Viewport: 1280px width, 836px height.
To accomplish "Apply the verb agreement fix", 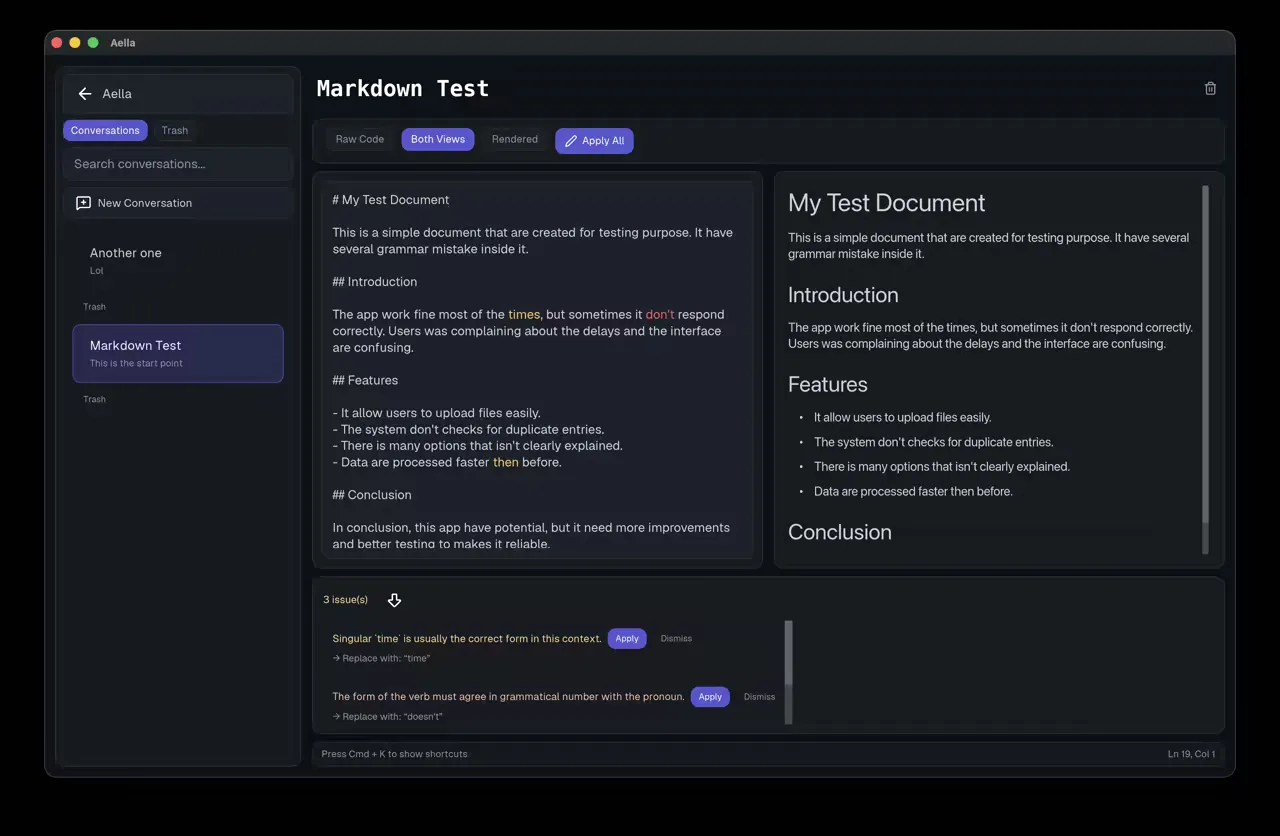I will tap(710, 697).
